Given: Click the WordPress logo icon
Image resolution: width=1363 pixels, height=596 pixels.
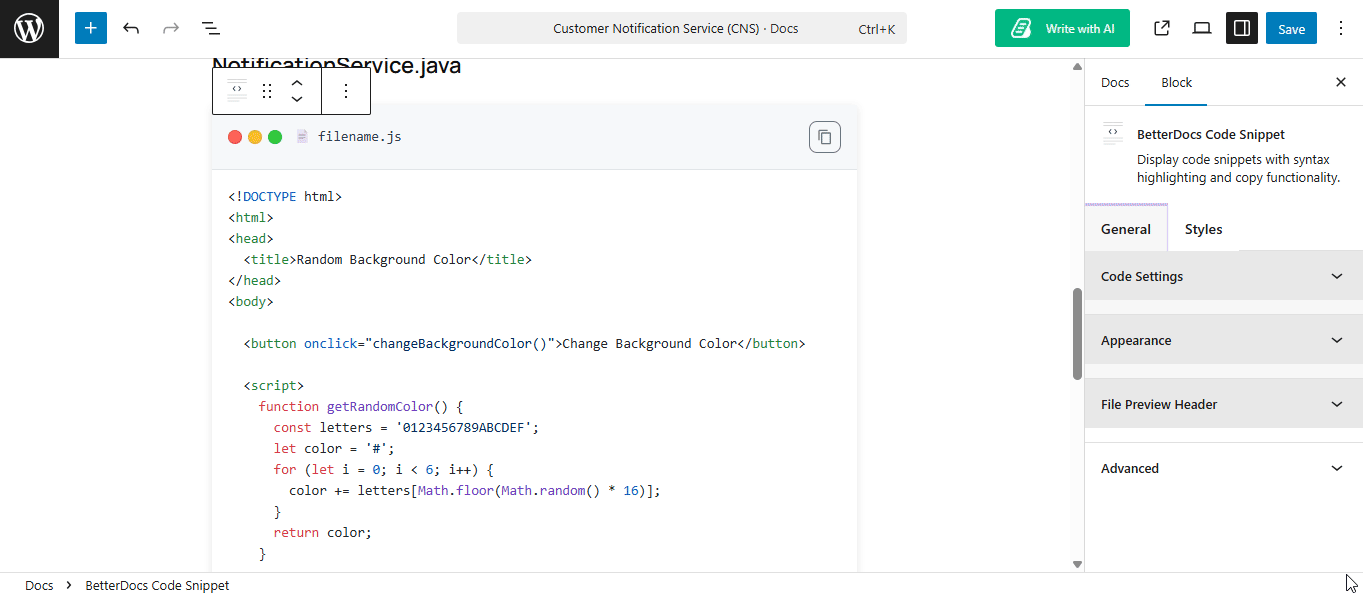Looking at the screenshot, I should 29,29.
